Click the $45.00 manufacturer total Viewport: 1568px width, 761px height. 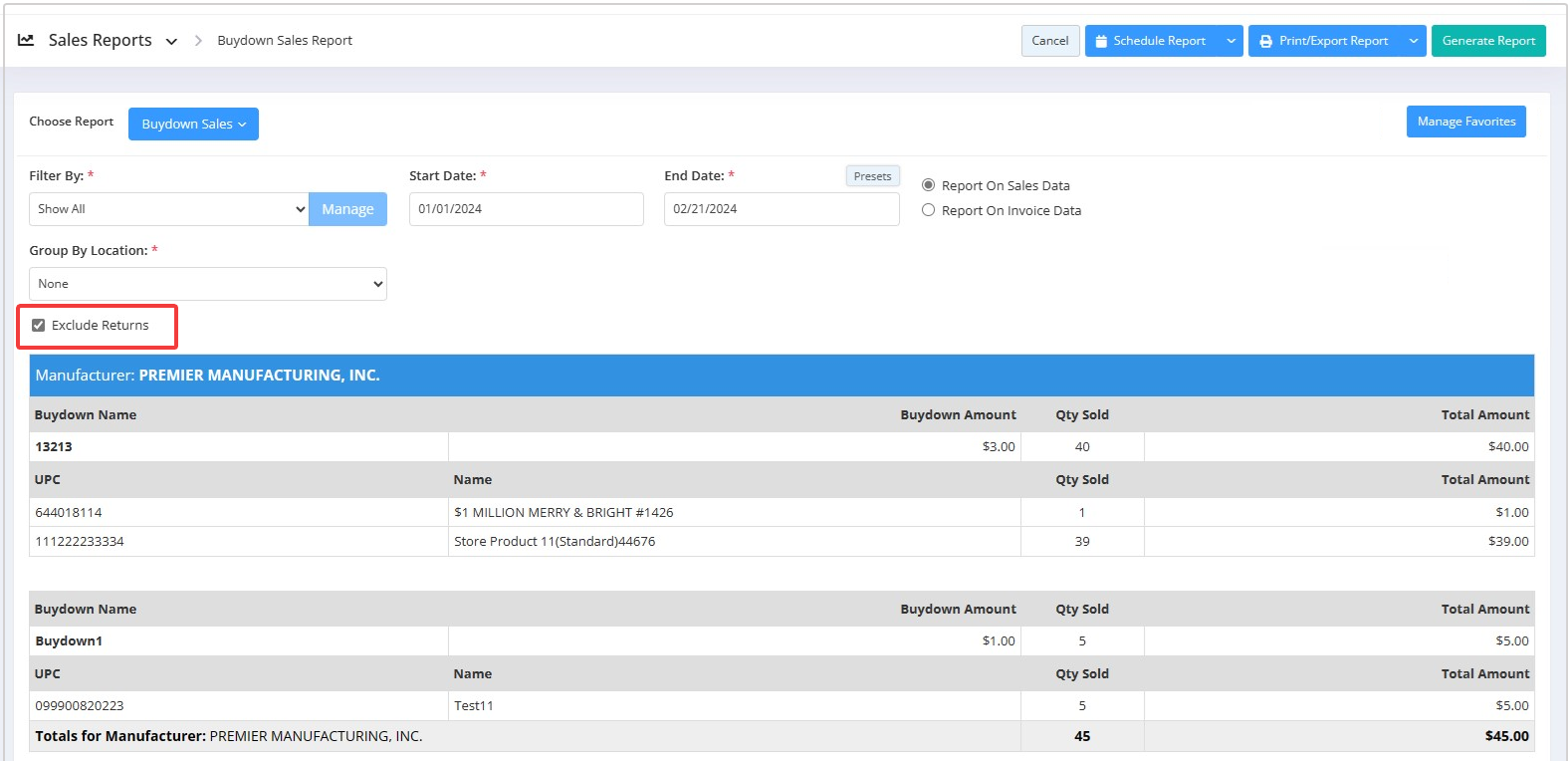click(x=1507, y=737)
